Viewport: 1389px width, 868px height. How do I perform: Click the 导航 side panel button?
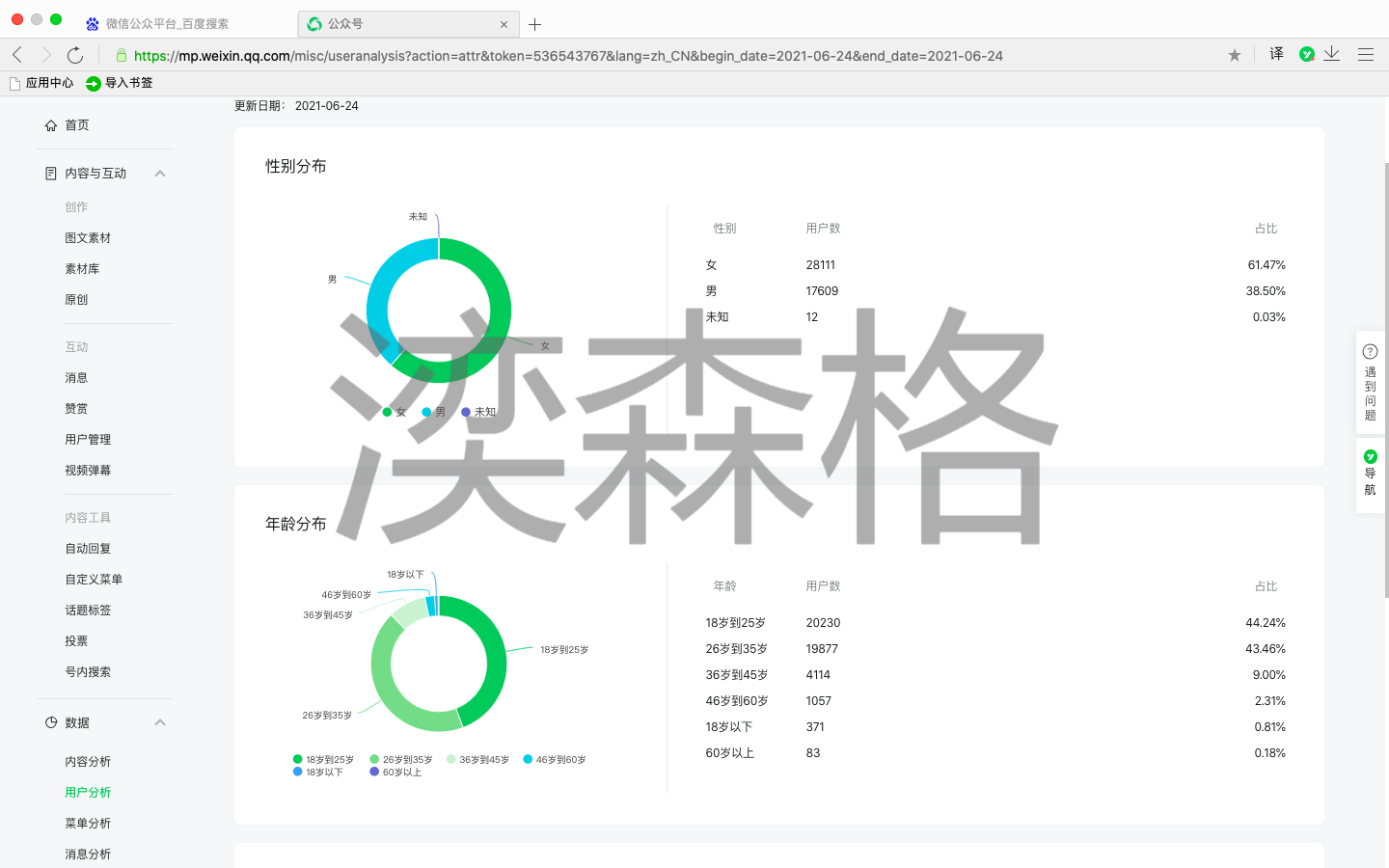click(x=1370, y=474)
